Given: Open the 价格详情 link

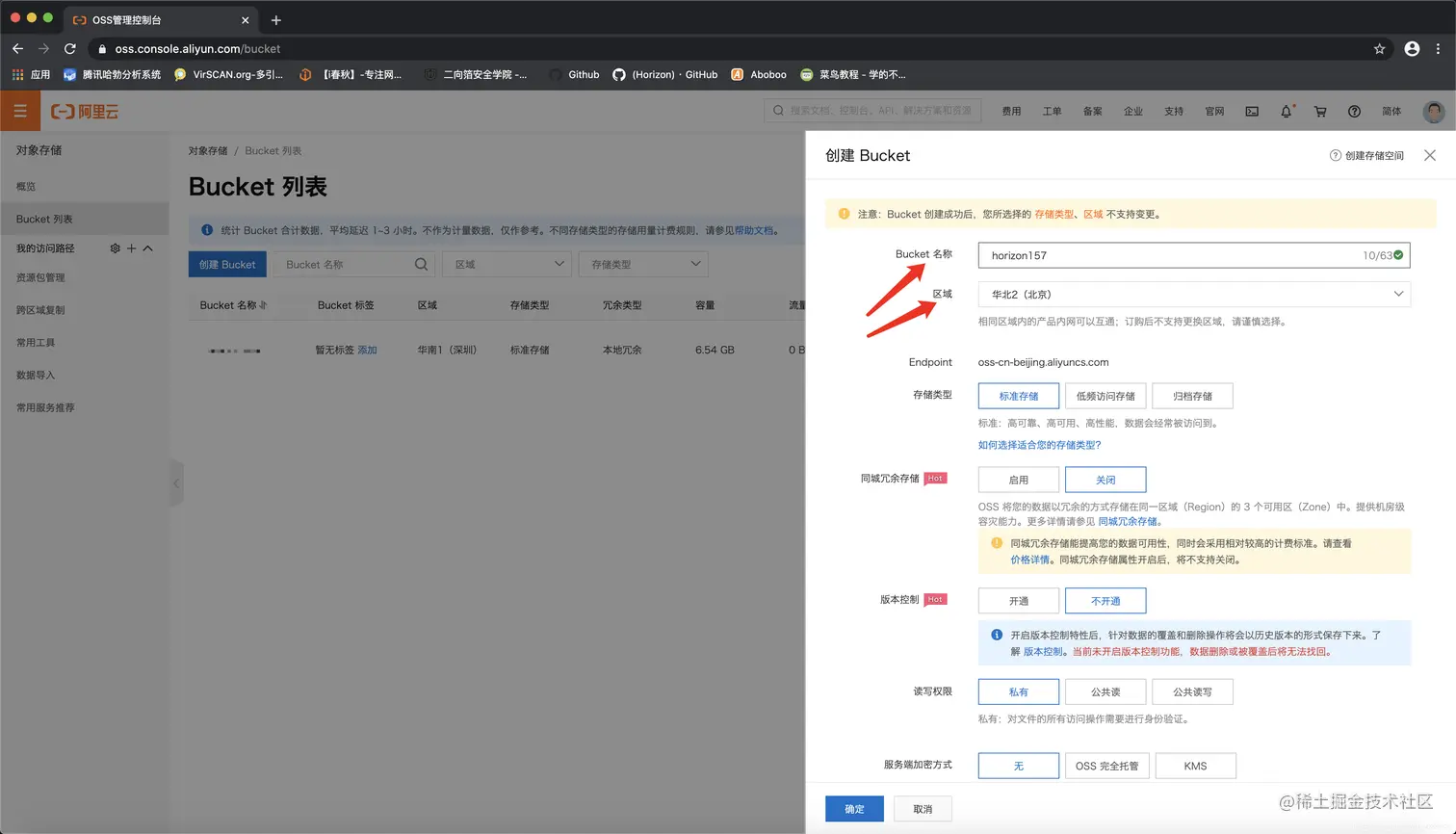Looking at the screenshot, I should coord(1030,560).
